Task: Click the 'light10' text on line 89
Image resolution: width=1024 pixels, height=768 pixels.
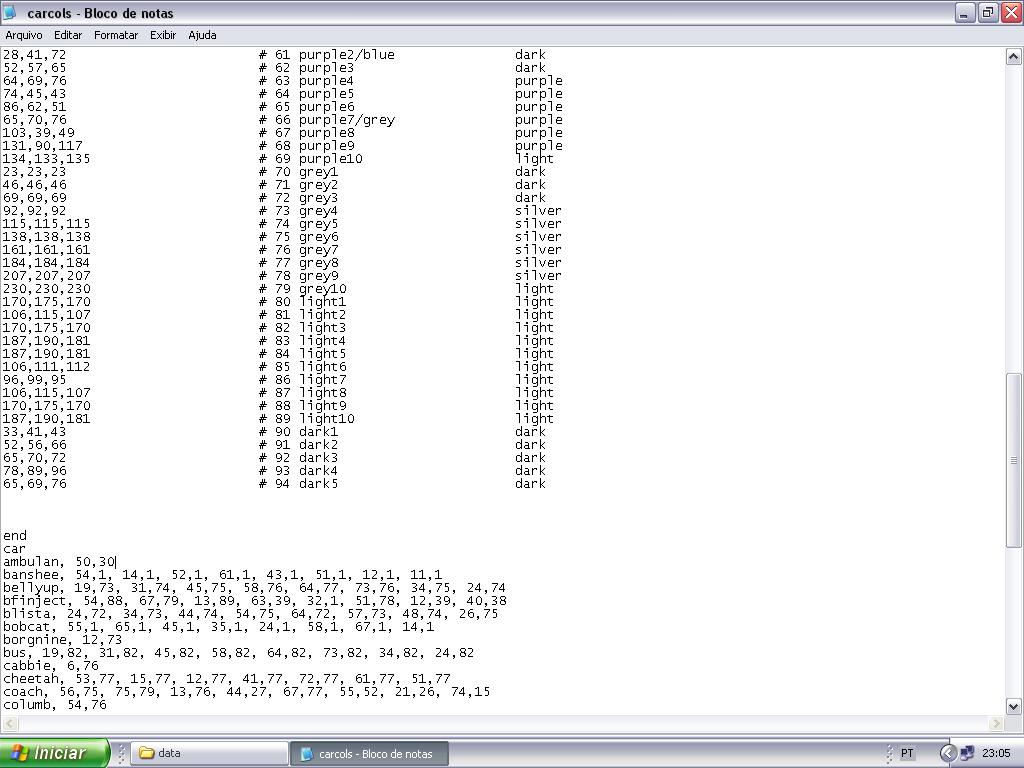Action: (x=327, y=419)
